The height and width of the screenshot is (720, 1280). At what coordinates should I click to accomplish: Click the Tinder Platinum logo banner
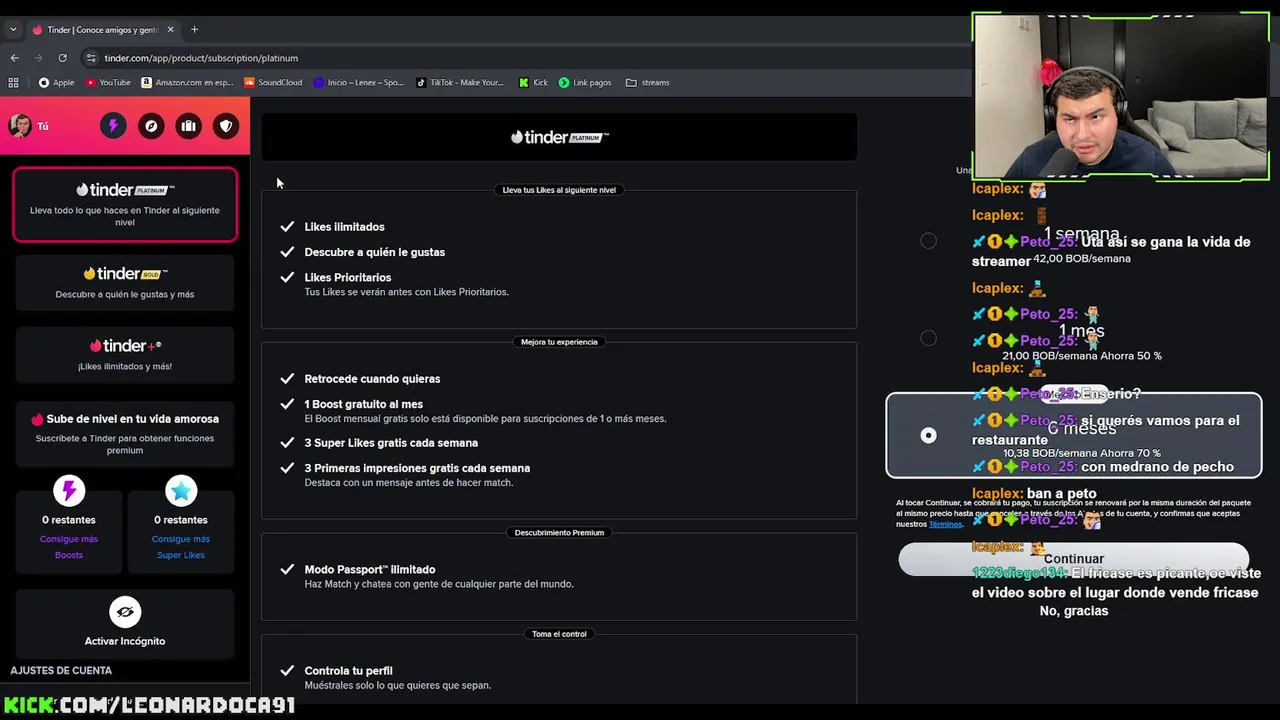click(x=559, y=137)
